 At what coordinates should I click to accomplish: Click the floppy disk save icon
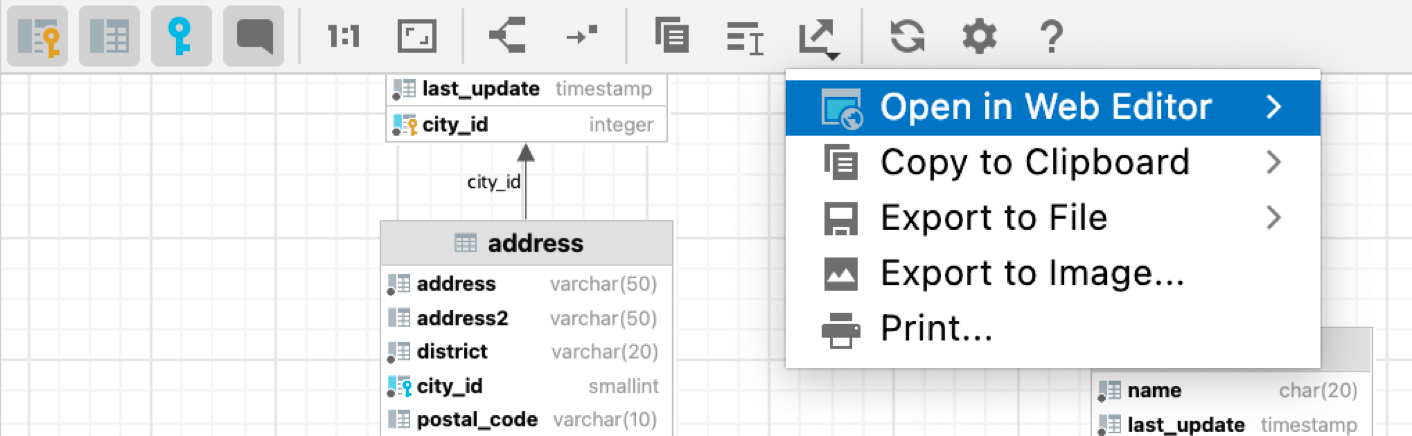coord(841,218)
